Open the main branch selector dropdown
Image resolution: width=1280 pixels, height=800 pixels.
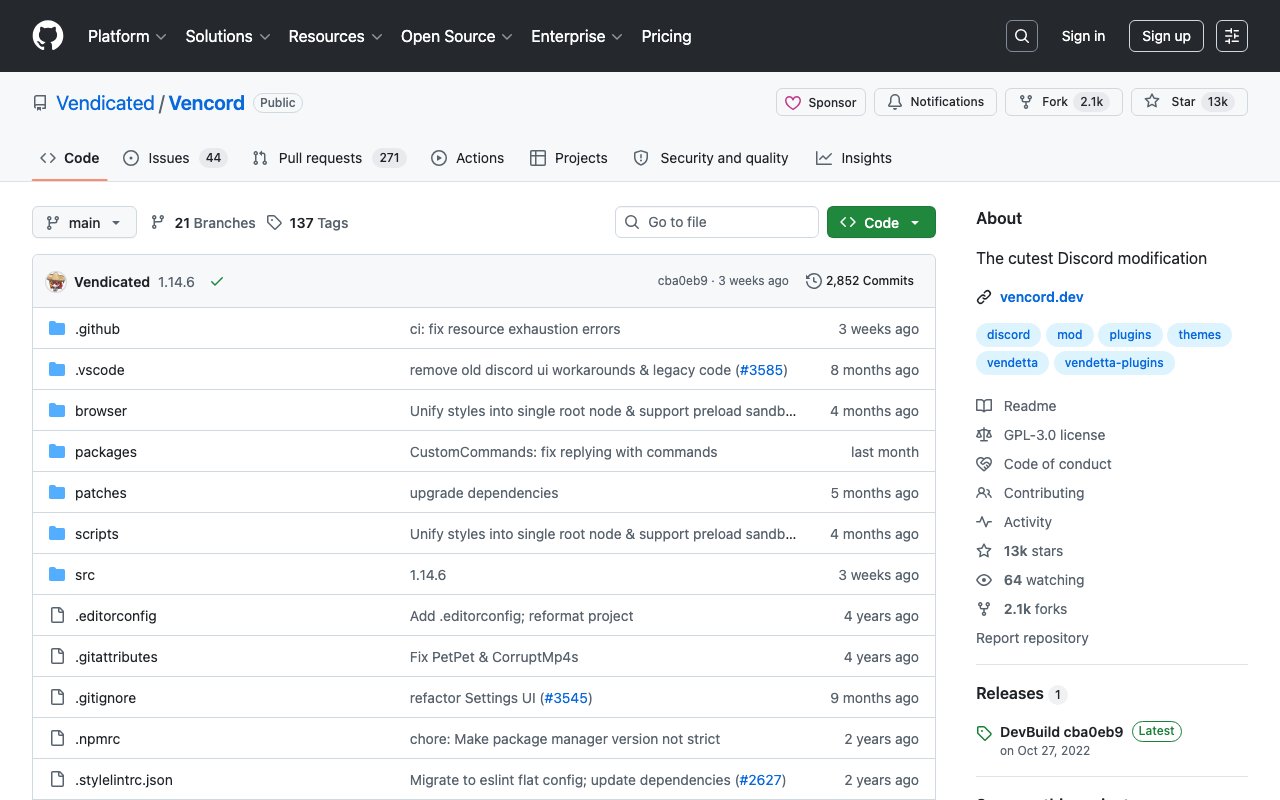pyautogui.click(x=84, y=222)
